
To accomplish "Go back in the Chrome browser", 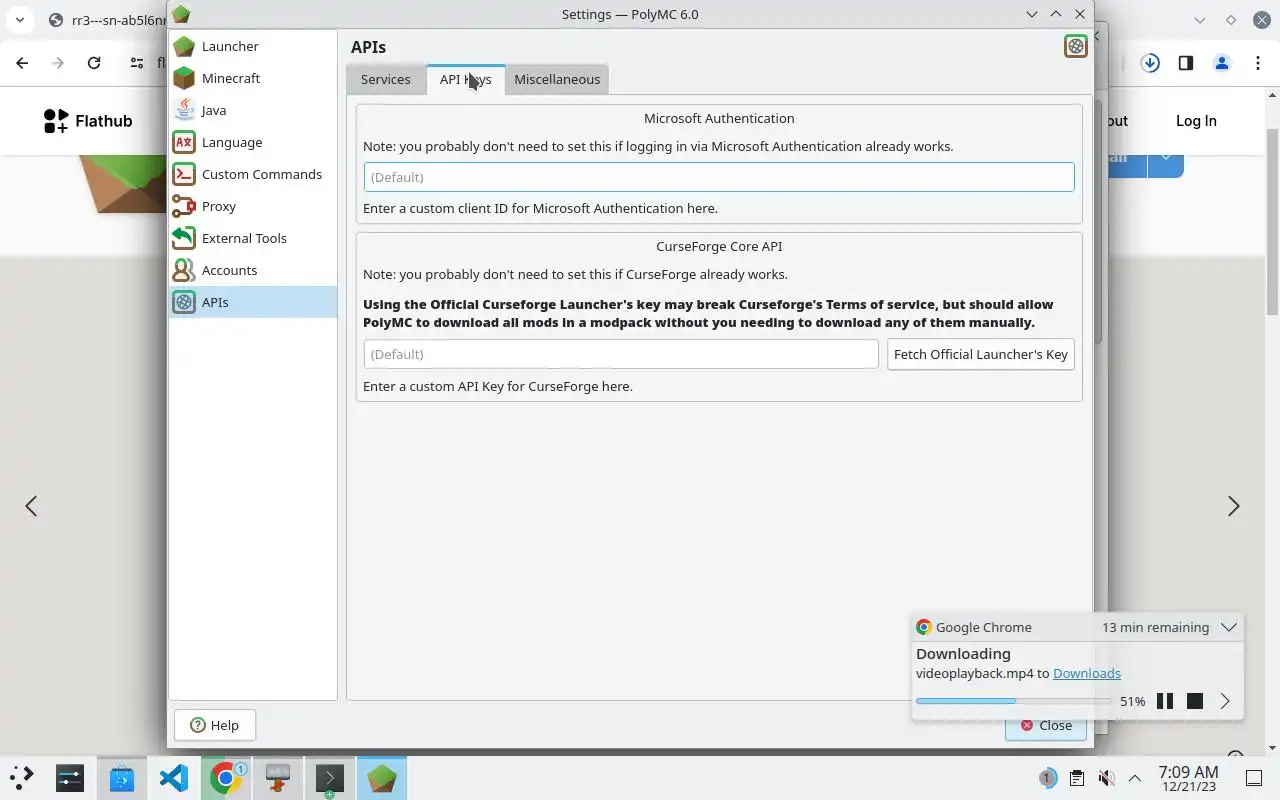I will click(22, 63).
